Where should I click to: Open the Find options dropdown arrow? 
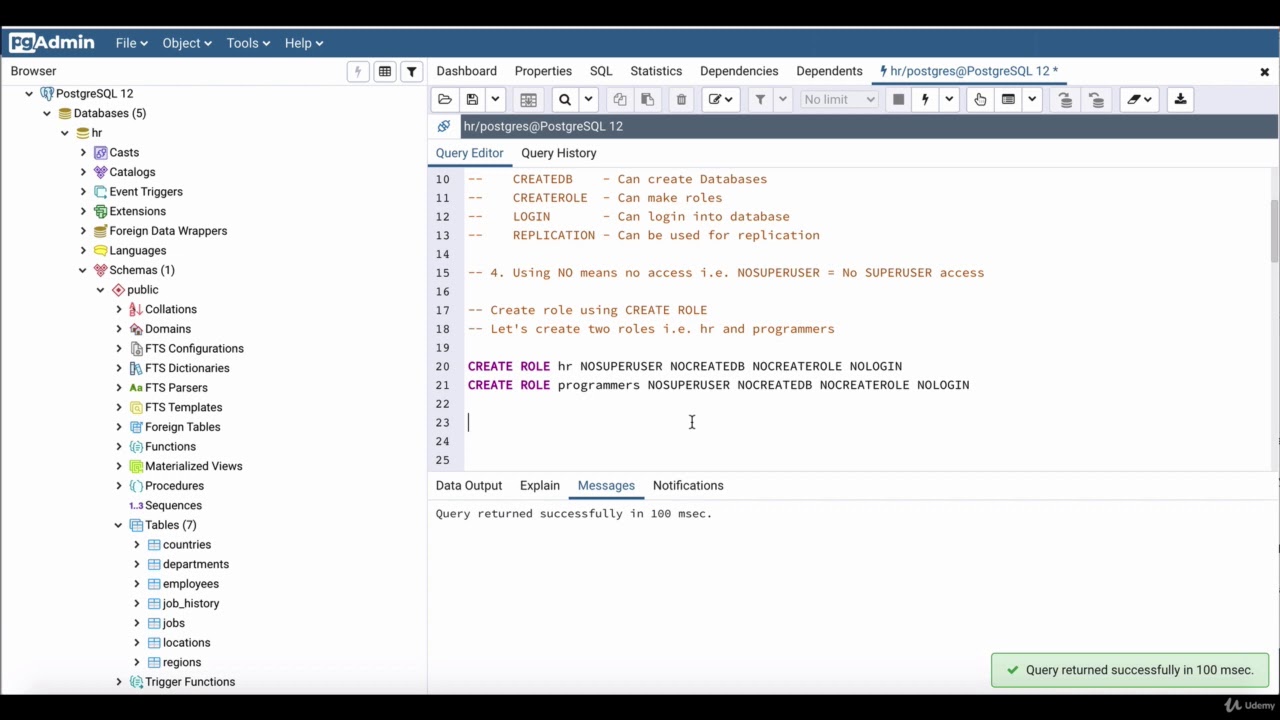[589, 99]
